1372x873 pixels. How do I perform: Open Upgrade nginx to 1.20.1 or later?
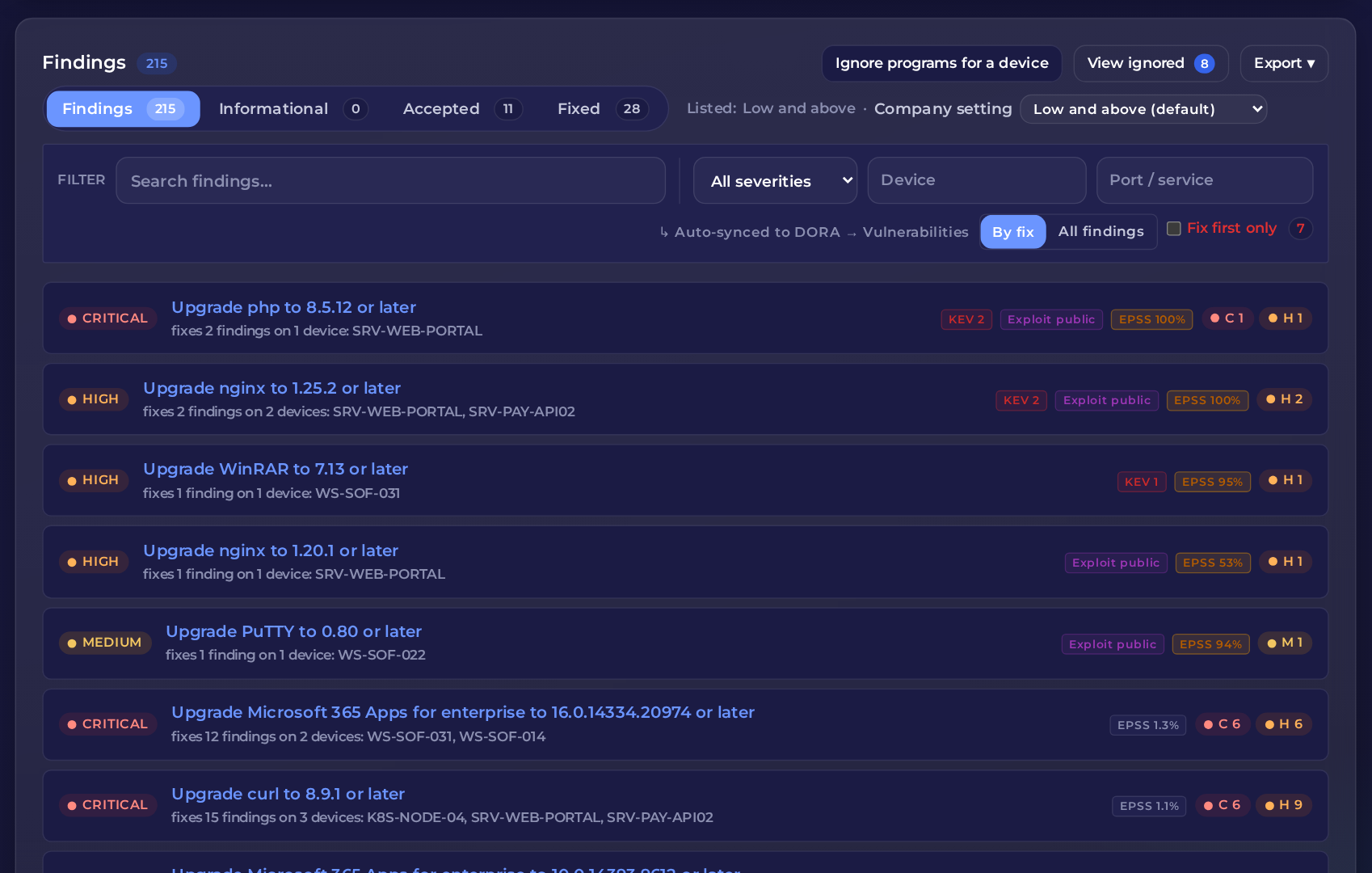point(271,550)
